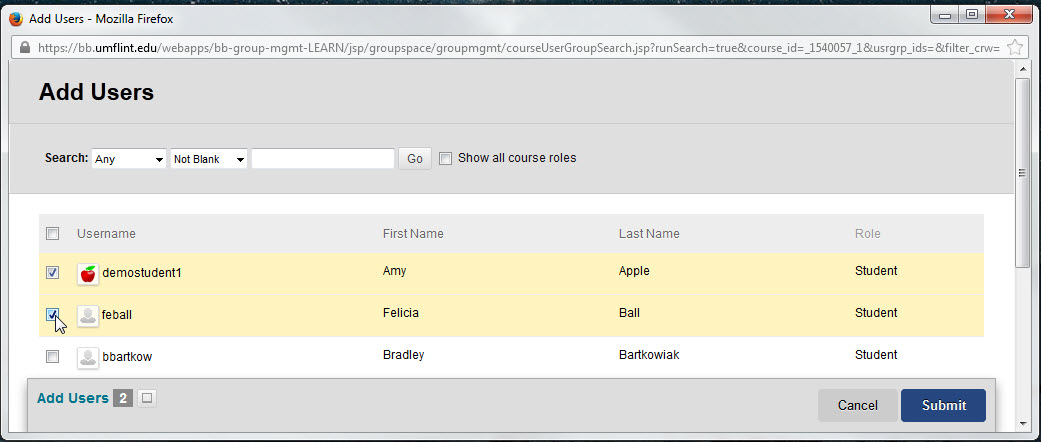Open the Any search field dropdown
This screenshot has height=442, width=1041.
(129, 159)
